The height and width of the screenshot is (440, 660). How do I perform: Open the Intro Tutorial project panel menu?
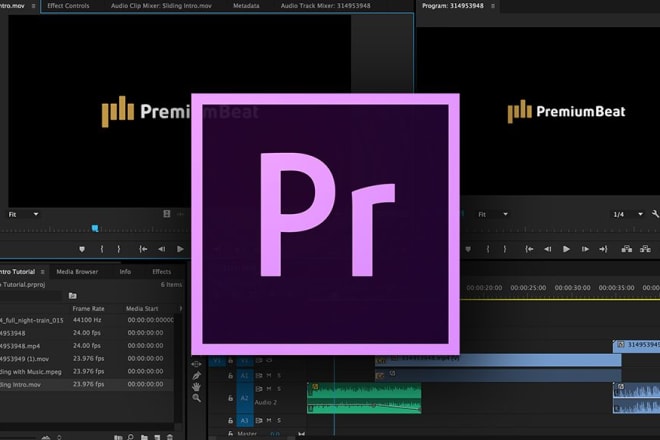[43, 272]
